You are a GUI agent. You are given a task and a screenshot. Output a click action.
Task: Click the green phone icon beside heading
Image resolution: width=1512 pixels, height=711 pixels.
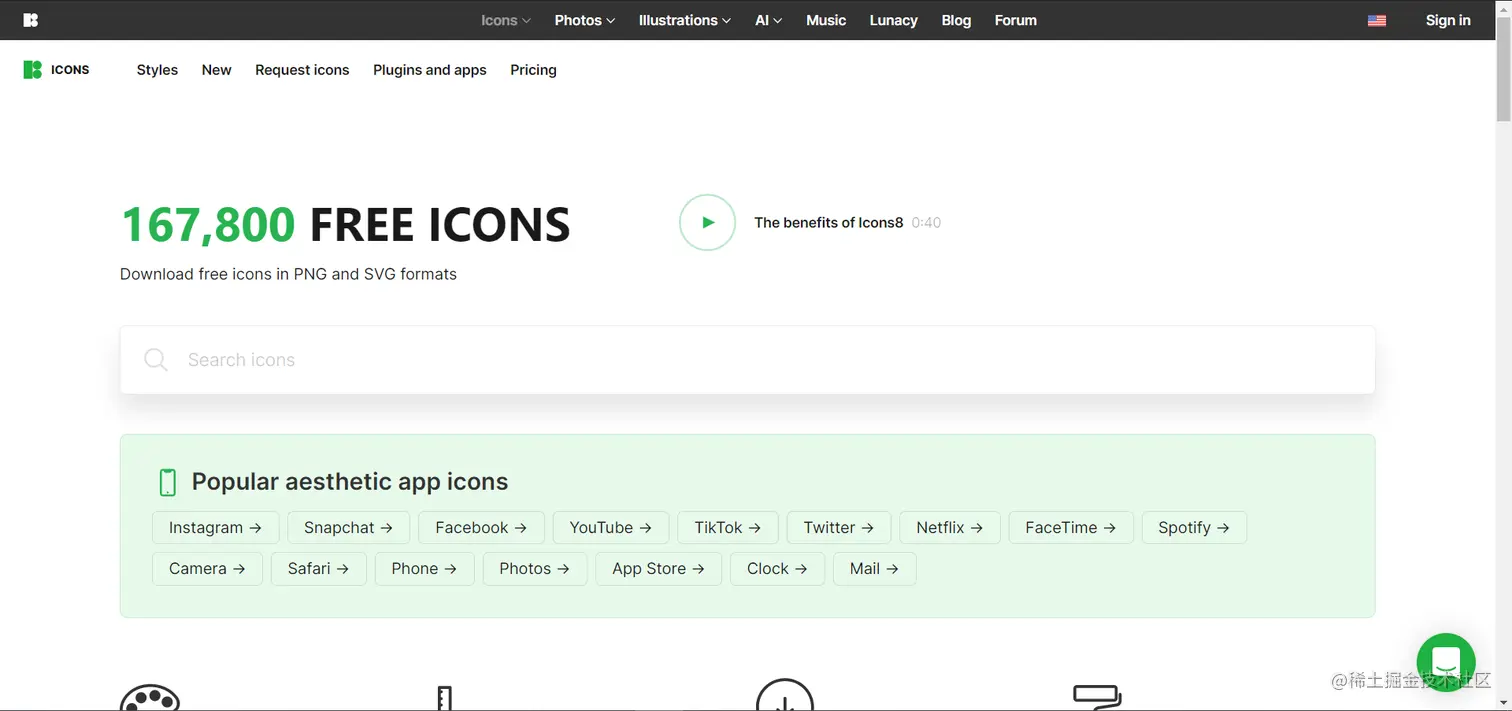(168, 482)
